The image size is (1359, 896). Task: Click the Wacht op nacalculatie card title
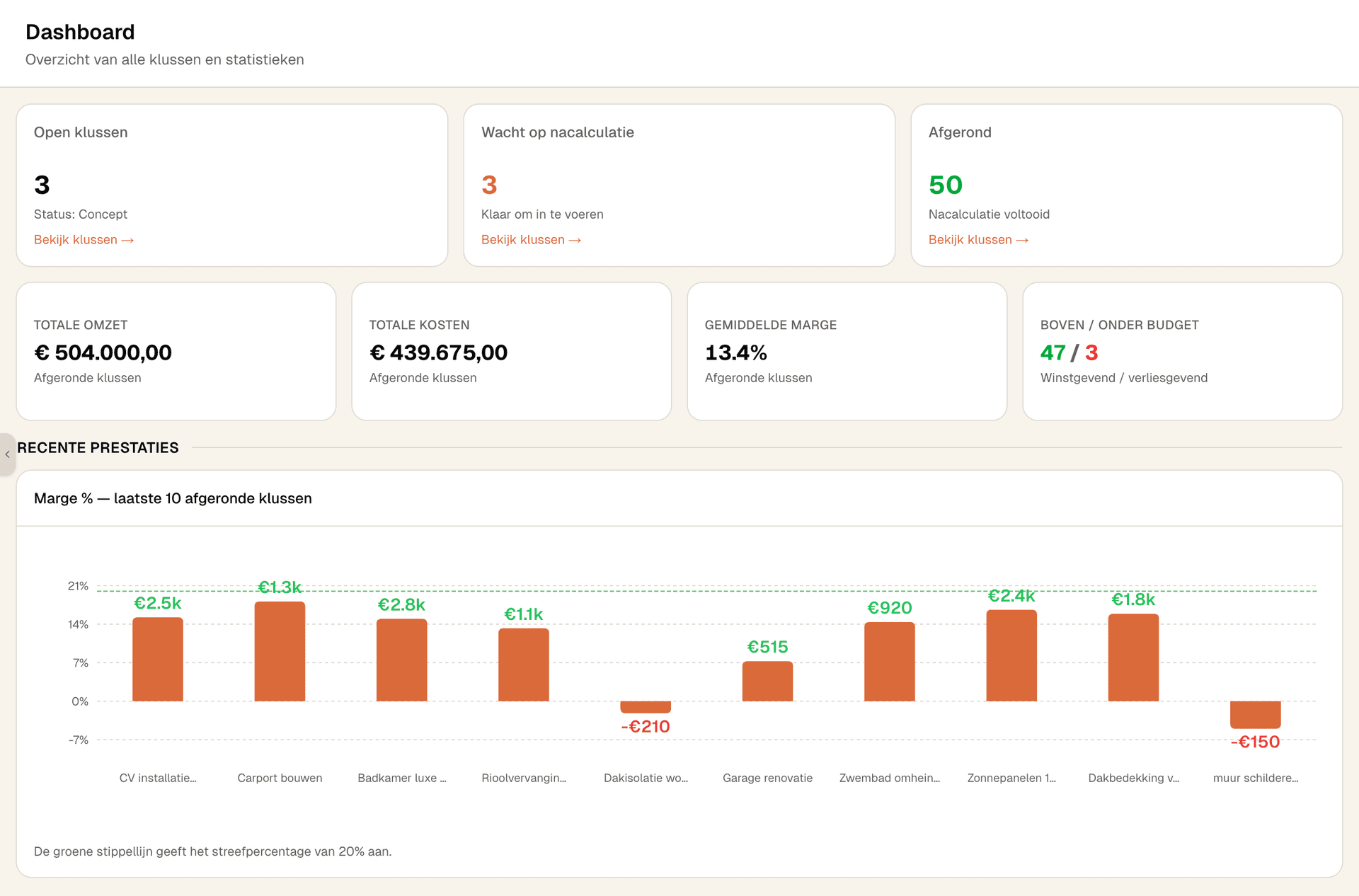coord(558,132)
